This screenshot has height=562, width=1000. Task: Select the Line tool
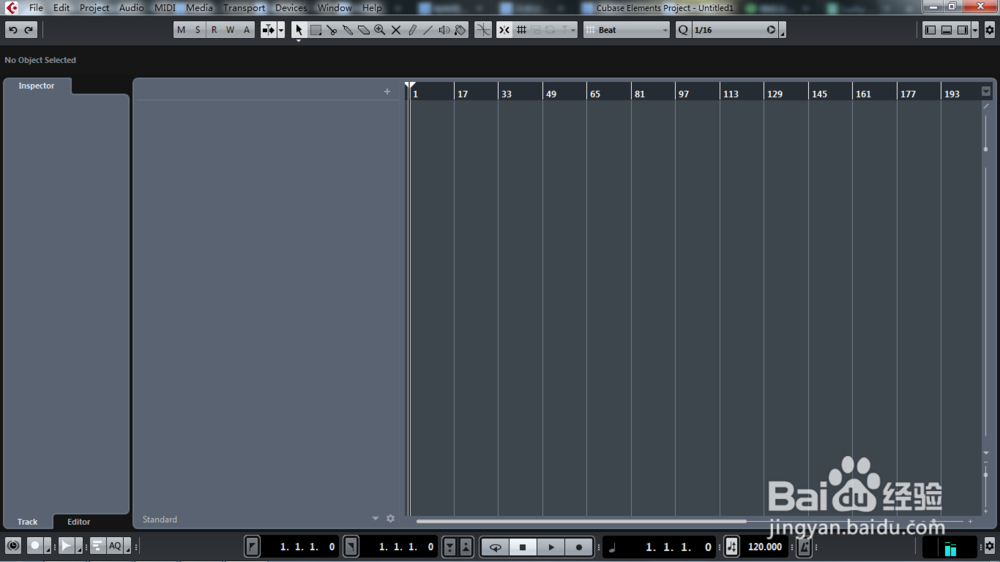point(428,30)
